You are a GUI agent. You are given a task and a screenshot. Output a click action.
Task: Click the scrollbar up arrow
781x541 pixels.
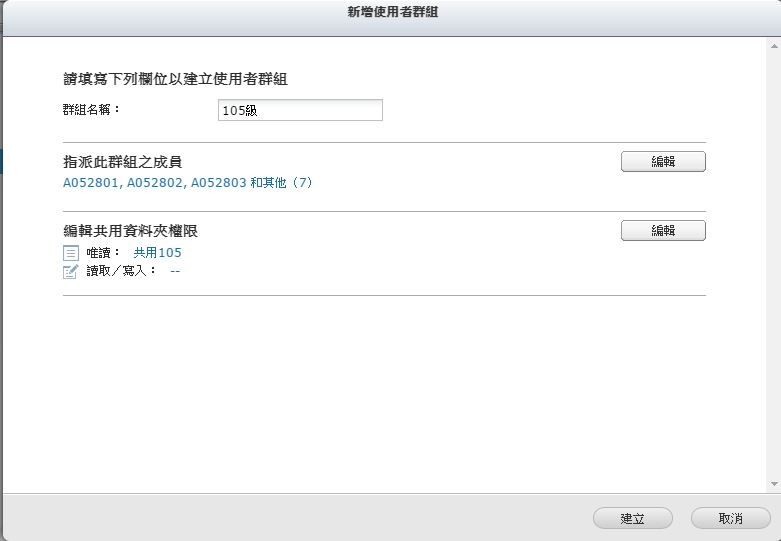(774, 44)
